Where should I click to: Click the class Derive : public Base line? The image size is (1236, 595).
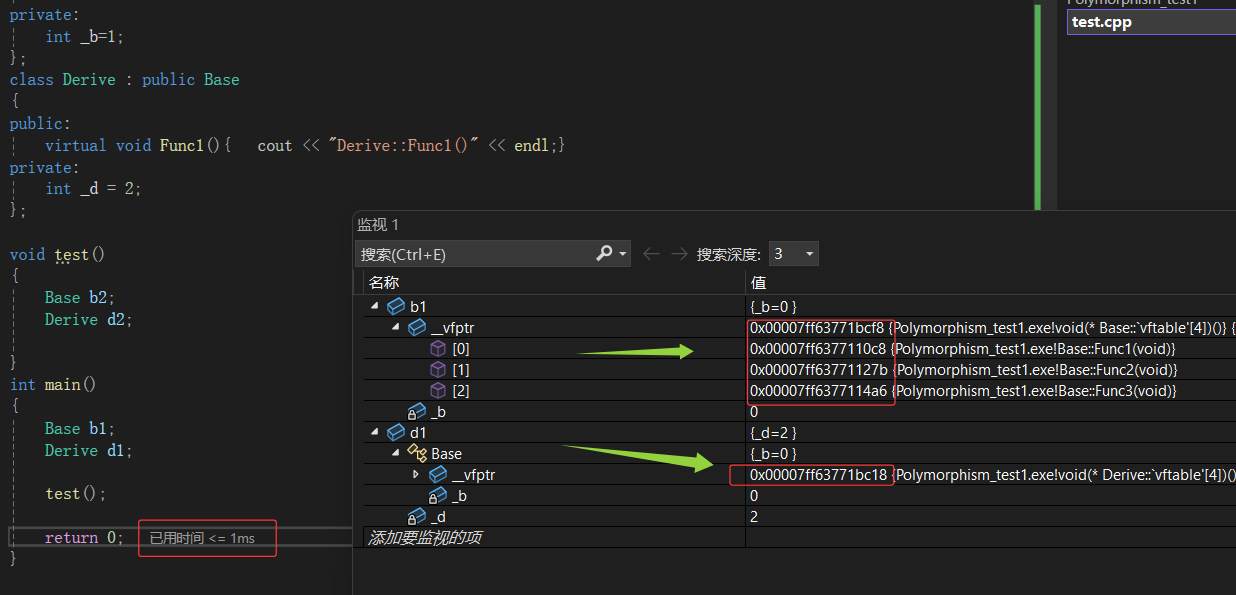(125, 79)
